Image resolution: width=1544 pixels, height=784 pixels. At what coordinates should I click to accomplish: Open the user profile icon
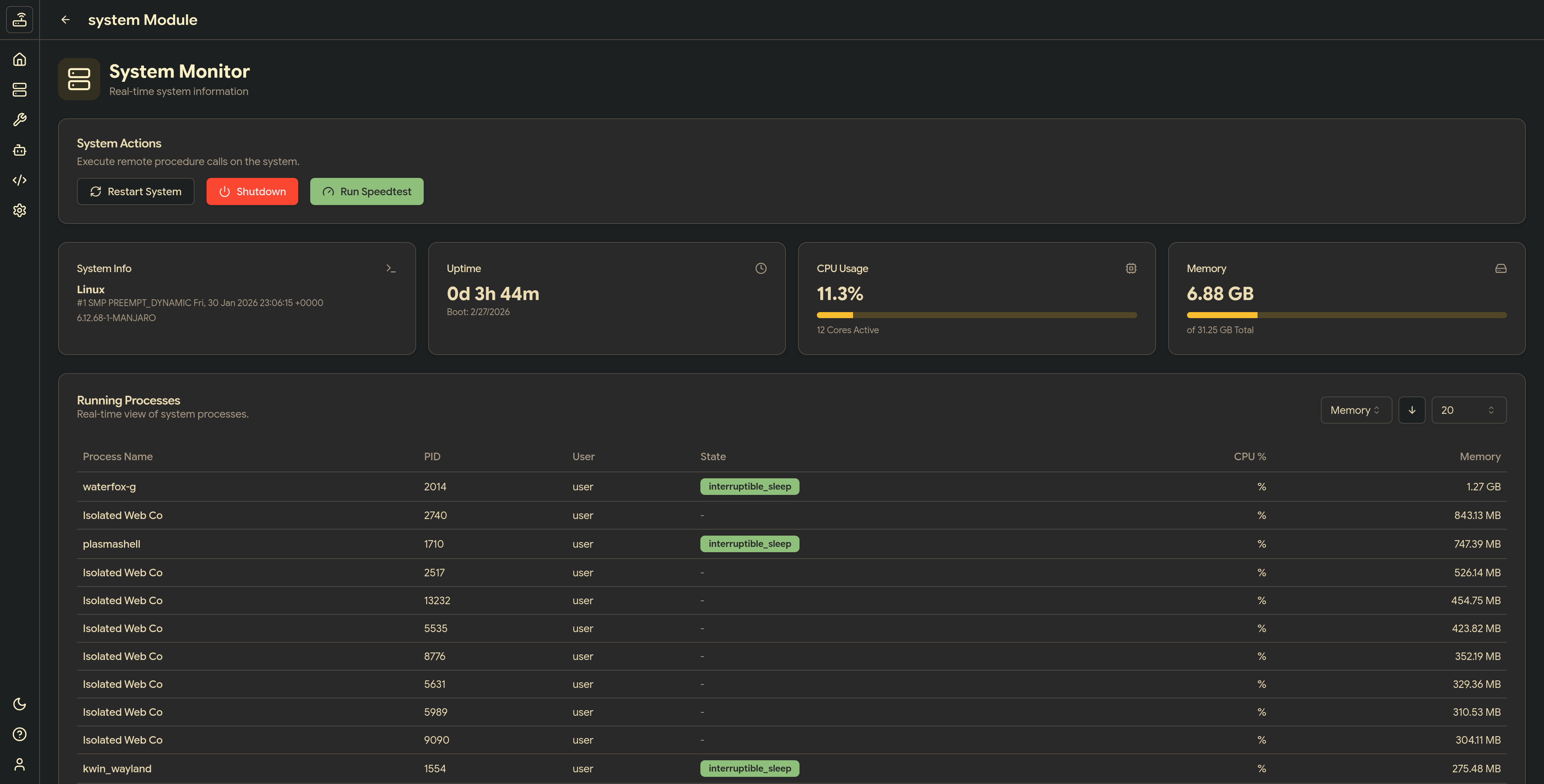click(20, 764)
